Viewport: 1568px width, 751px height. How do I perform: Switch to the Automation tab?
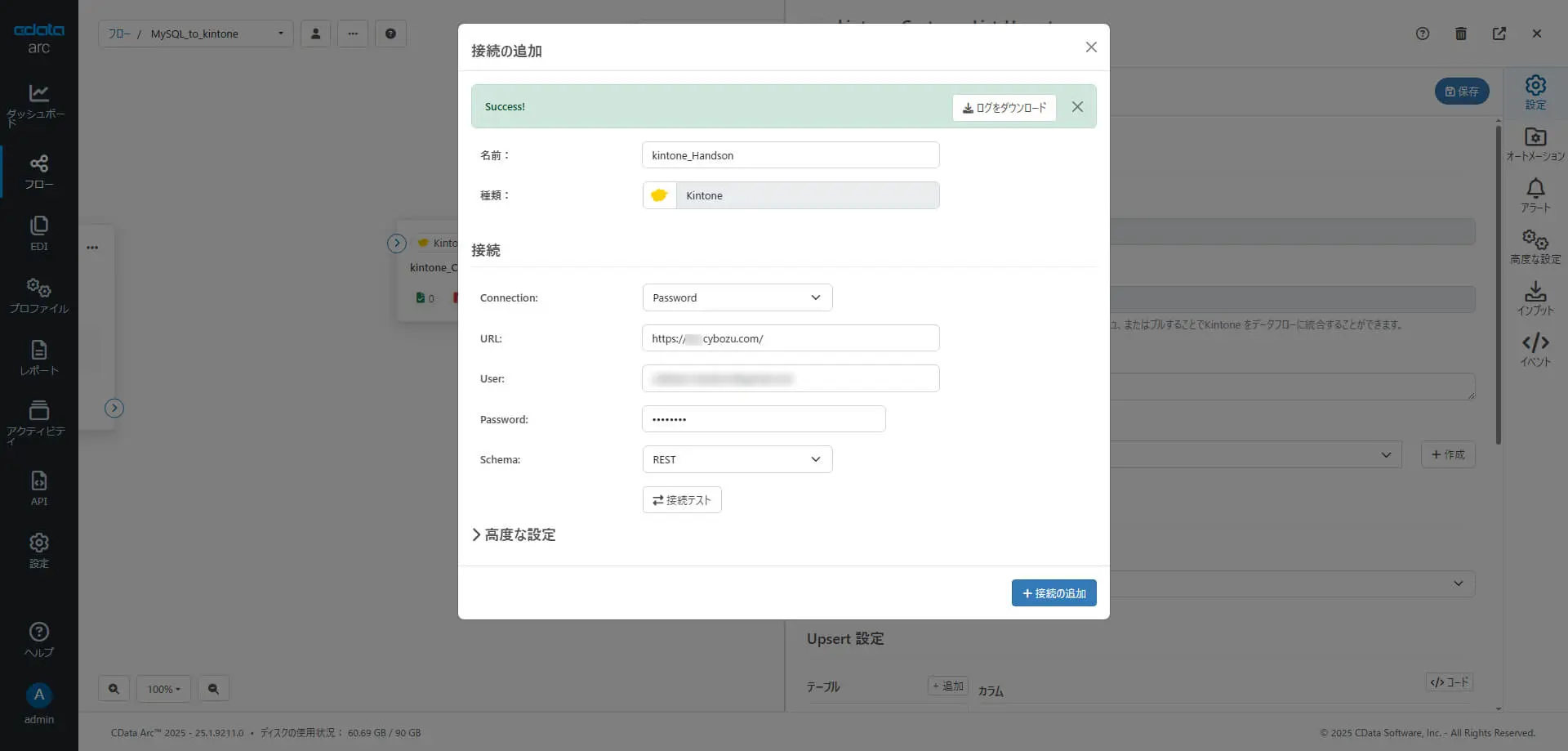click(x=1535, y=144)
